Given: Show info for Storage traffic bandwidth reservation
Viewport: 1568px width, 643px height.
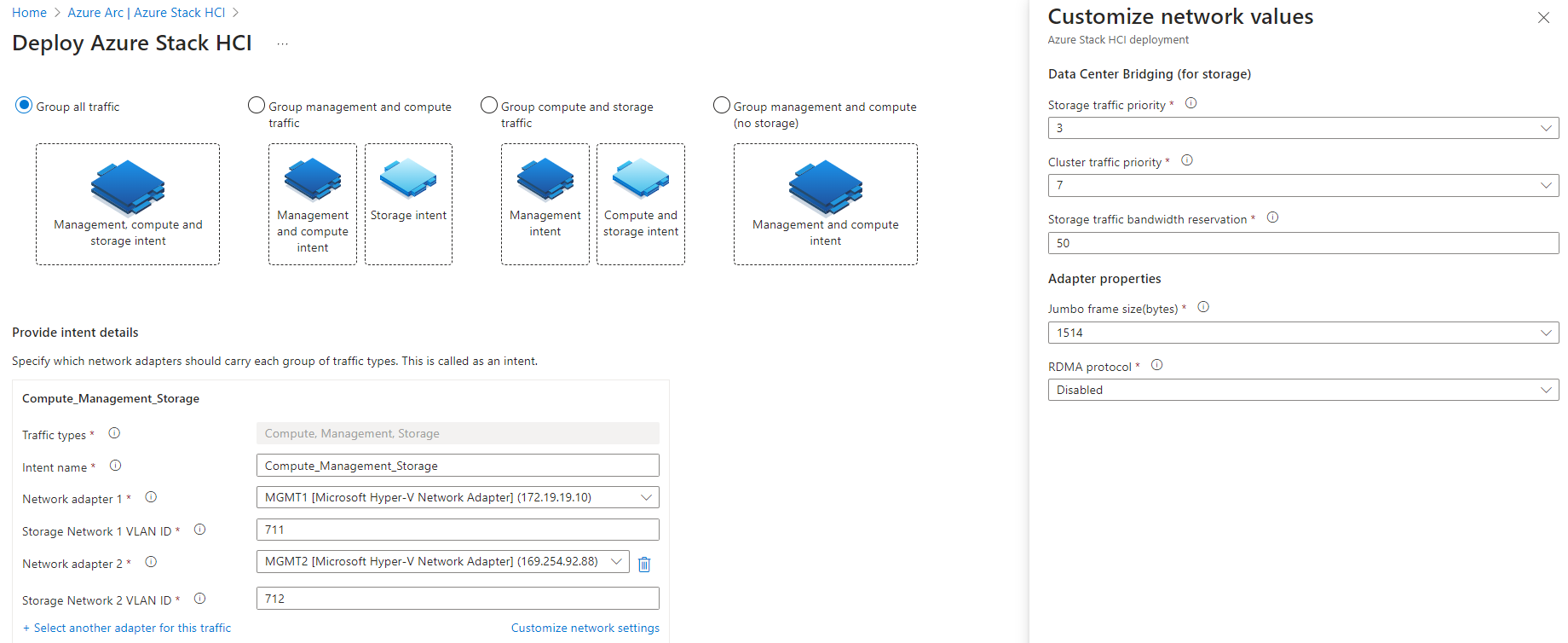Looking at the screenshot, I should (1273, 217).
